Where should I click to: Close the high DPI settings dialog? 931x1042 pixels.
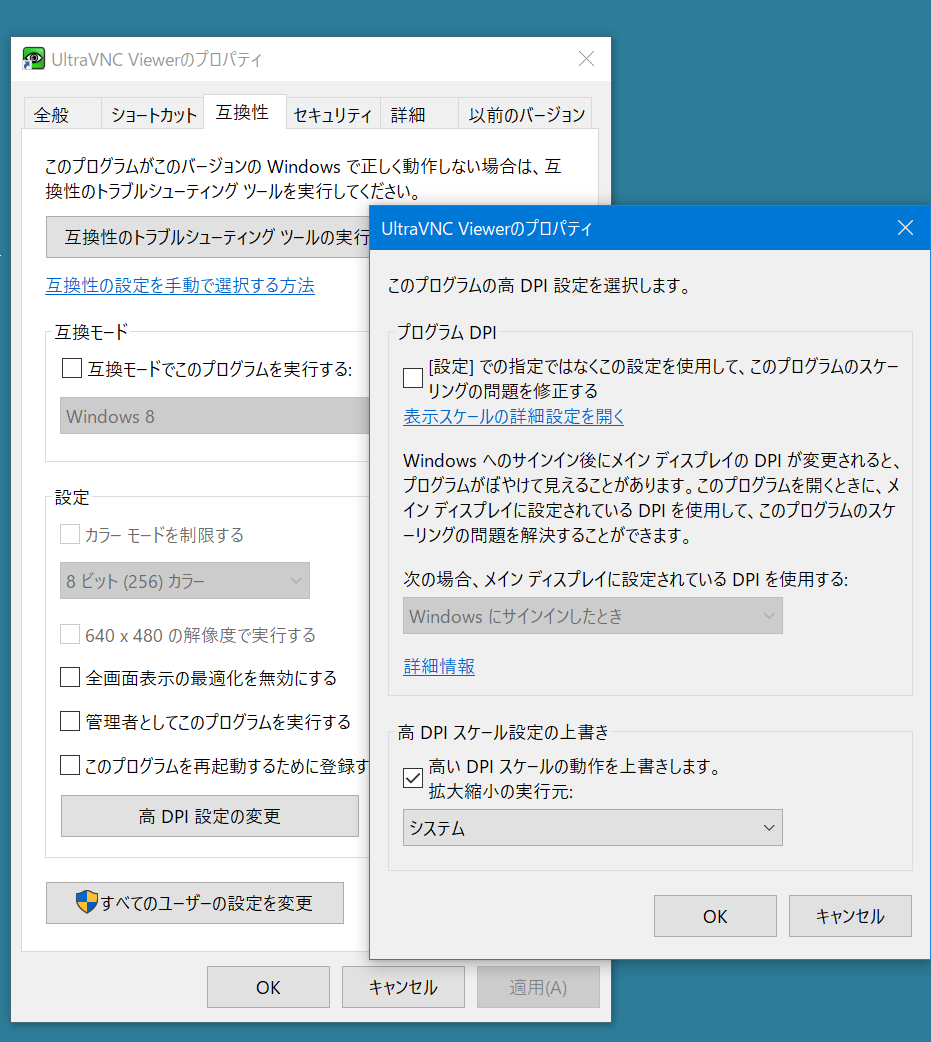click(905, 228)
